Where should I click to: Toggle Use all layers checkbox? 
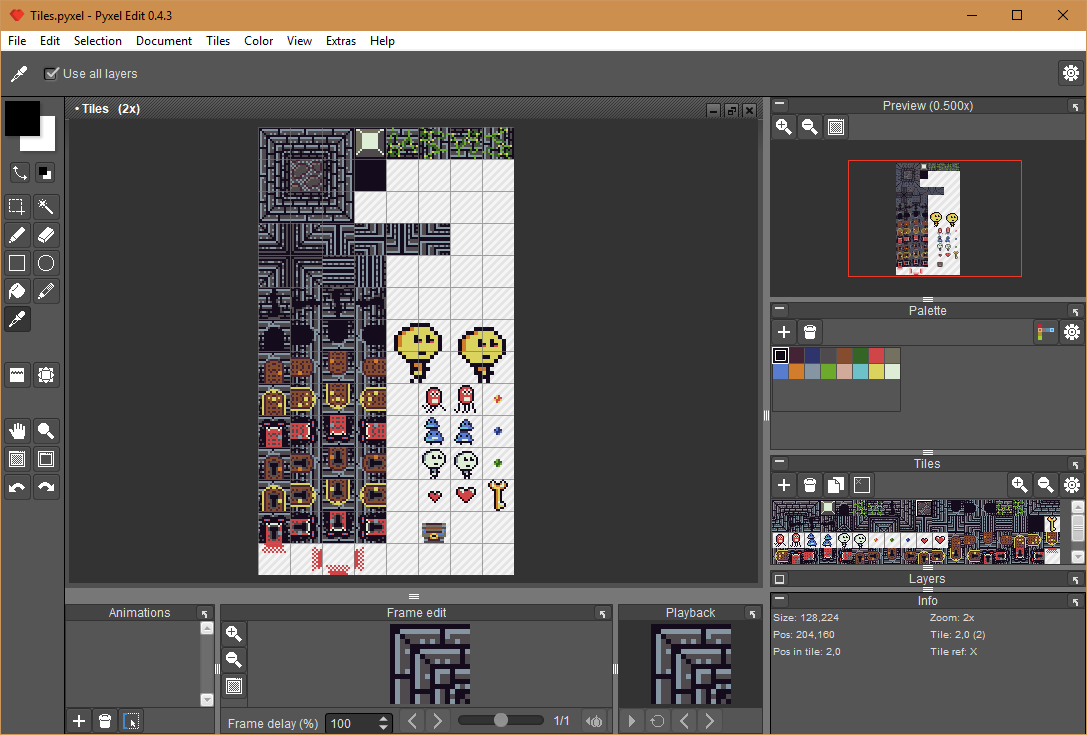coord(51,74)
